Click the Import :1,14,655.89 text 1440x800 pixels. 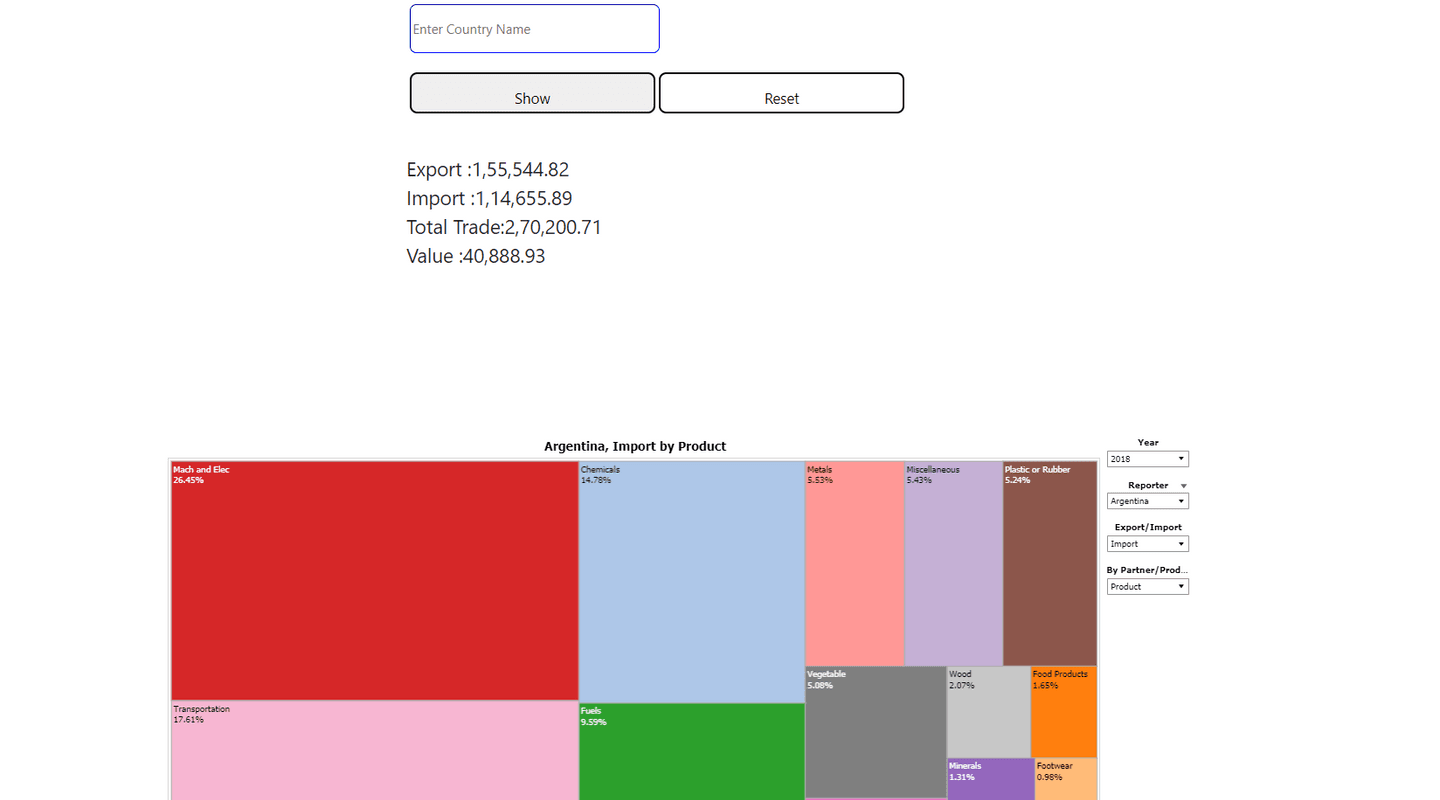click(x=490, y=199)
